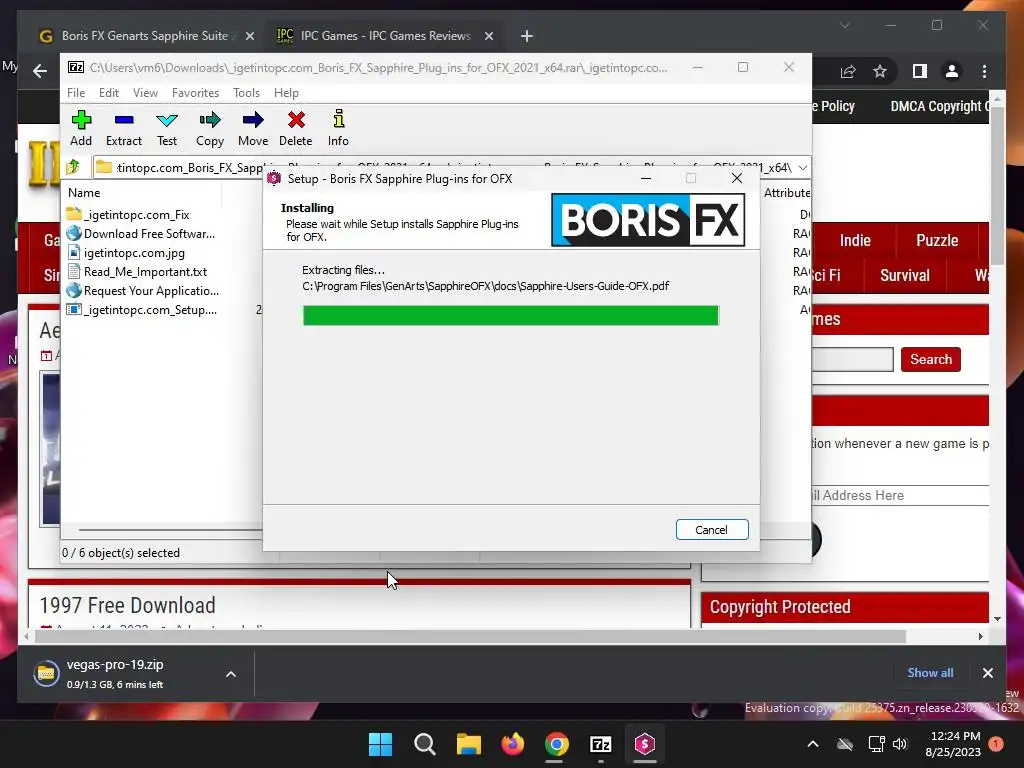Click Show all downloads link
1024x768 pixels.
point(930,673)
